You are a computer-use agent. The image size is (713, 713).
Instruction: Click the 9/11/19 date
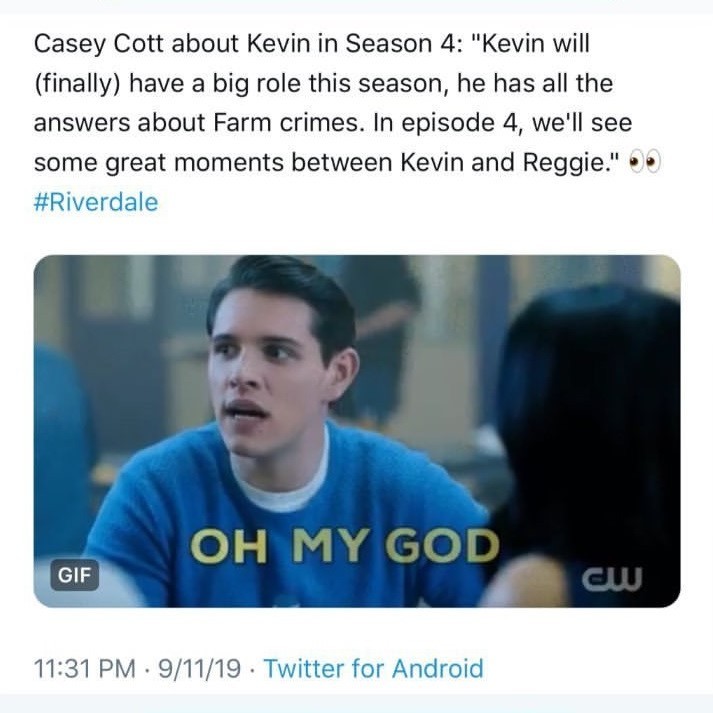tap(199, 668)
